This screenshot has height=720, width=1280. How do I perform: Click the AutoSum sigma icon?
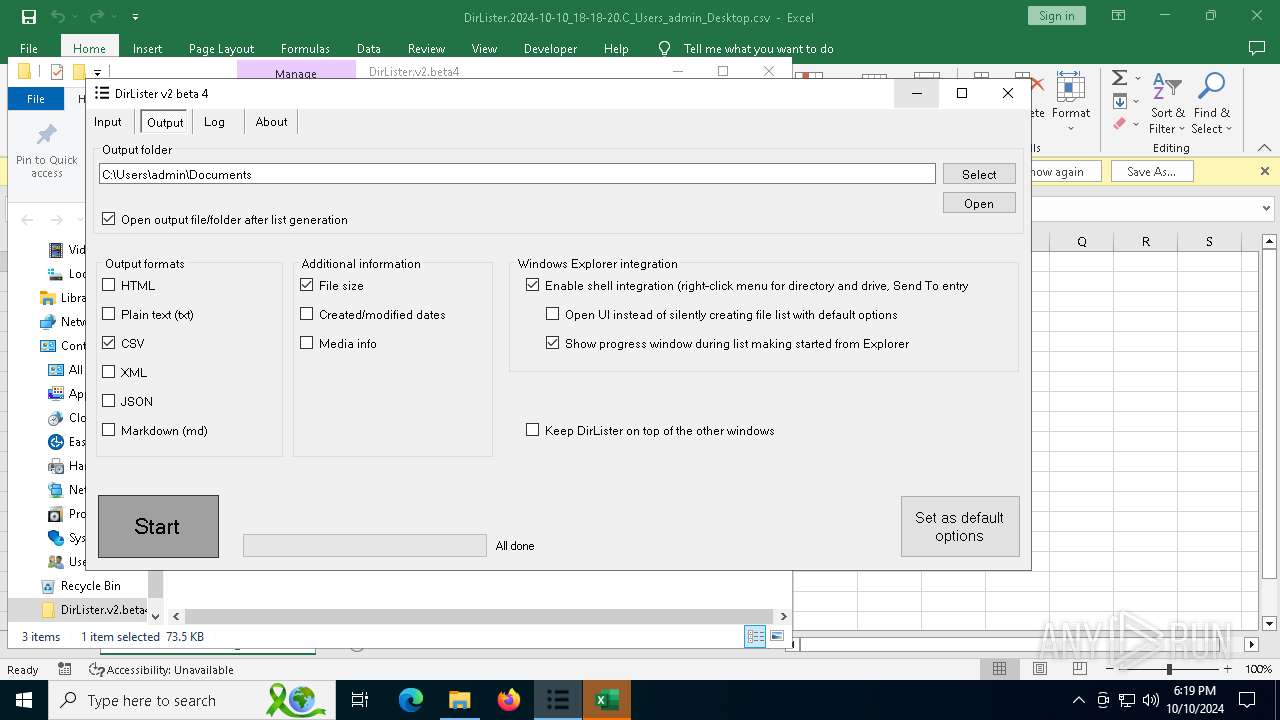pos(1120,78)
